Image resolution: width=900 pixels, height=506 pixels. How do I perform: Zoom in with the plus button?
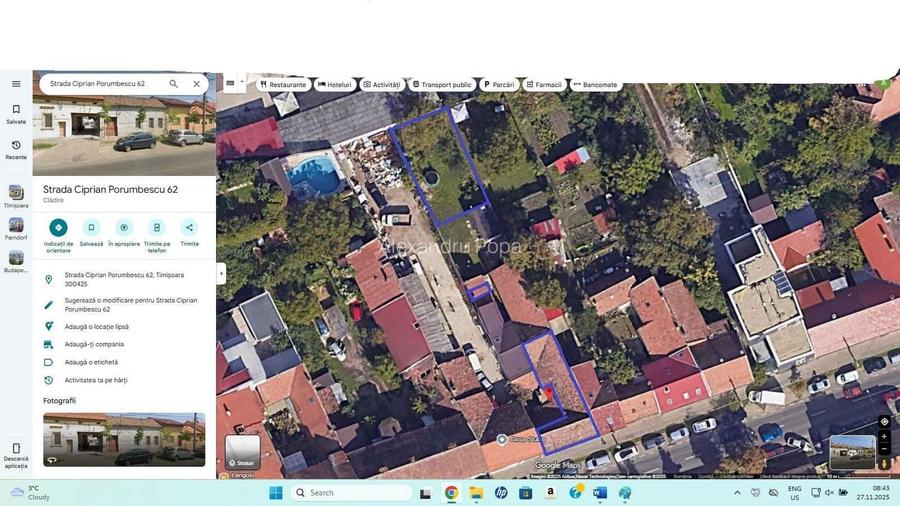pos(884,437)
